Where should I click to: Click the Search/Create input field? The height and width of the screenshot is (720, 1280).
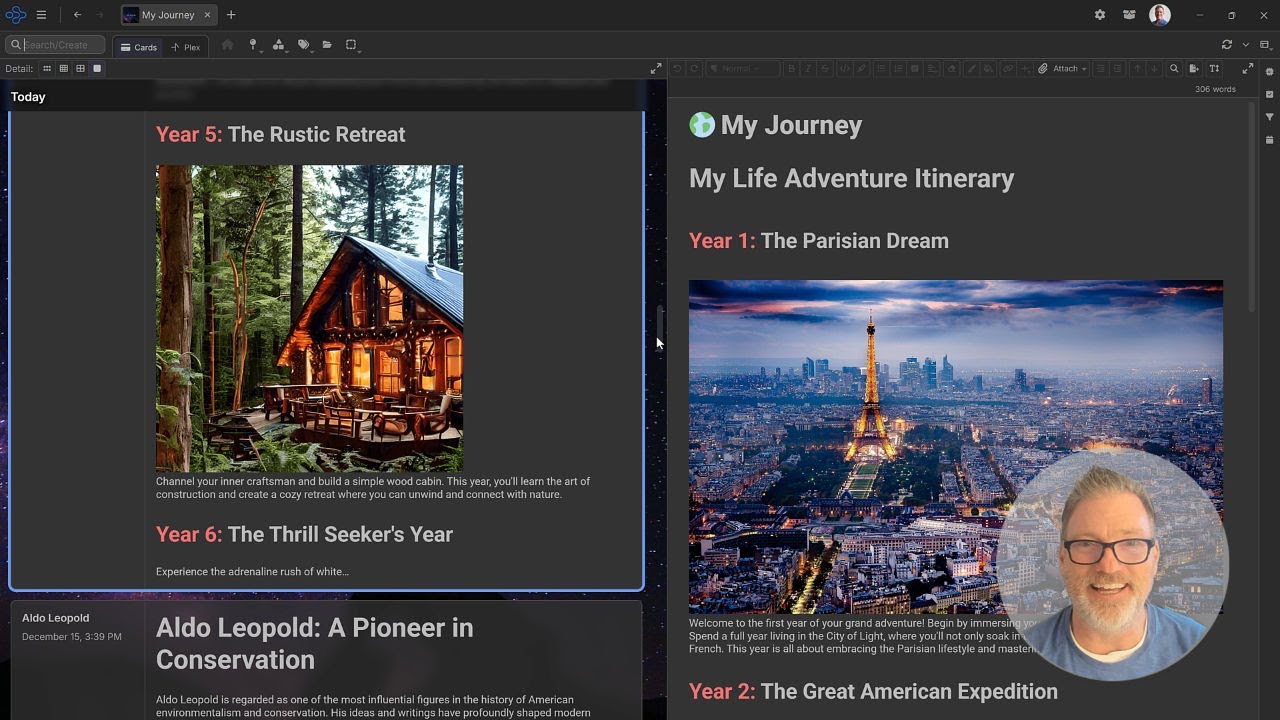(x=55, y=45)
